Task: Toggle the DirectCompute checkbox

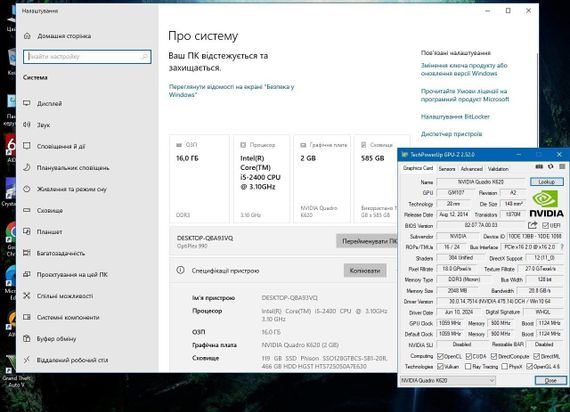Action: (493, 356)
